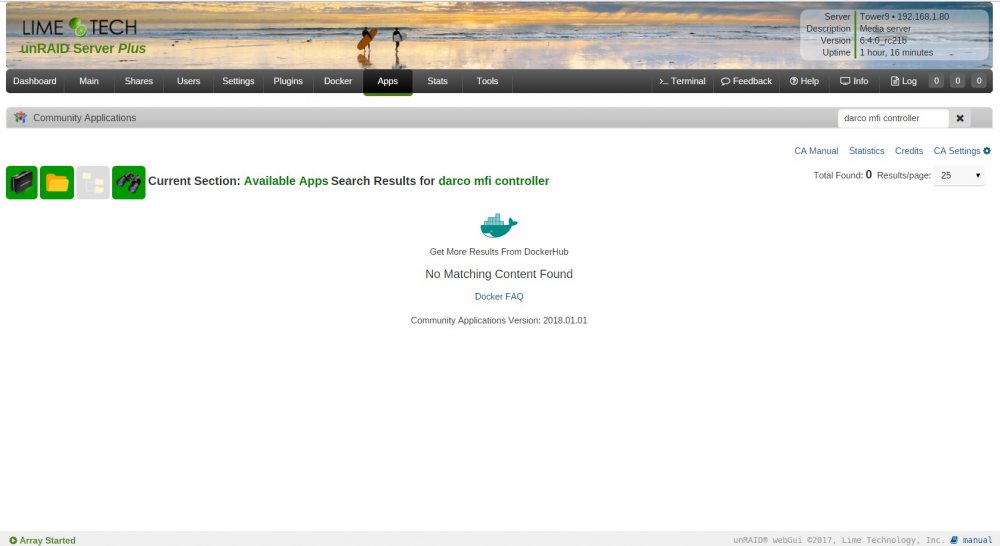Viewport: 1000px width, 546px height.
Task: Open the Settings tab
Action: (238, 81)
